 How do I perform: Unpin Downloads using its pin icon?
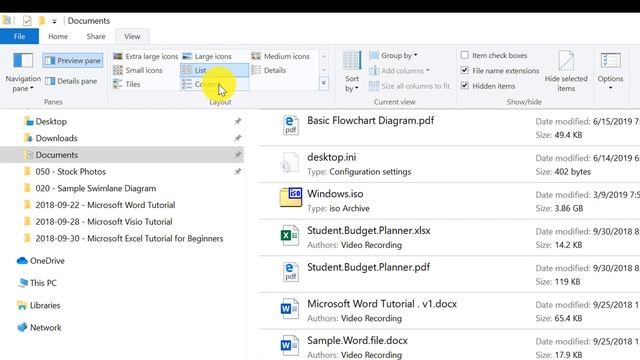[238, 138]
